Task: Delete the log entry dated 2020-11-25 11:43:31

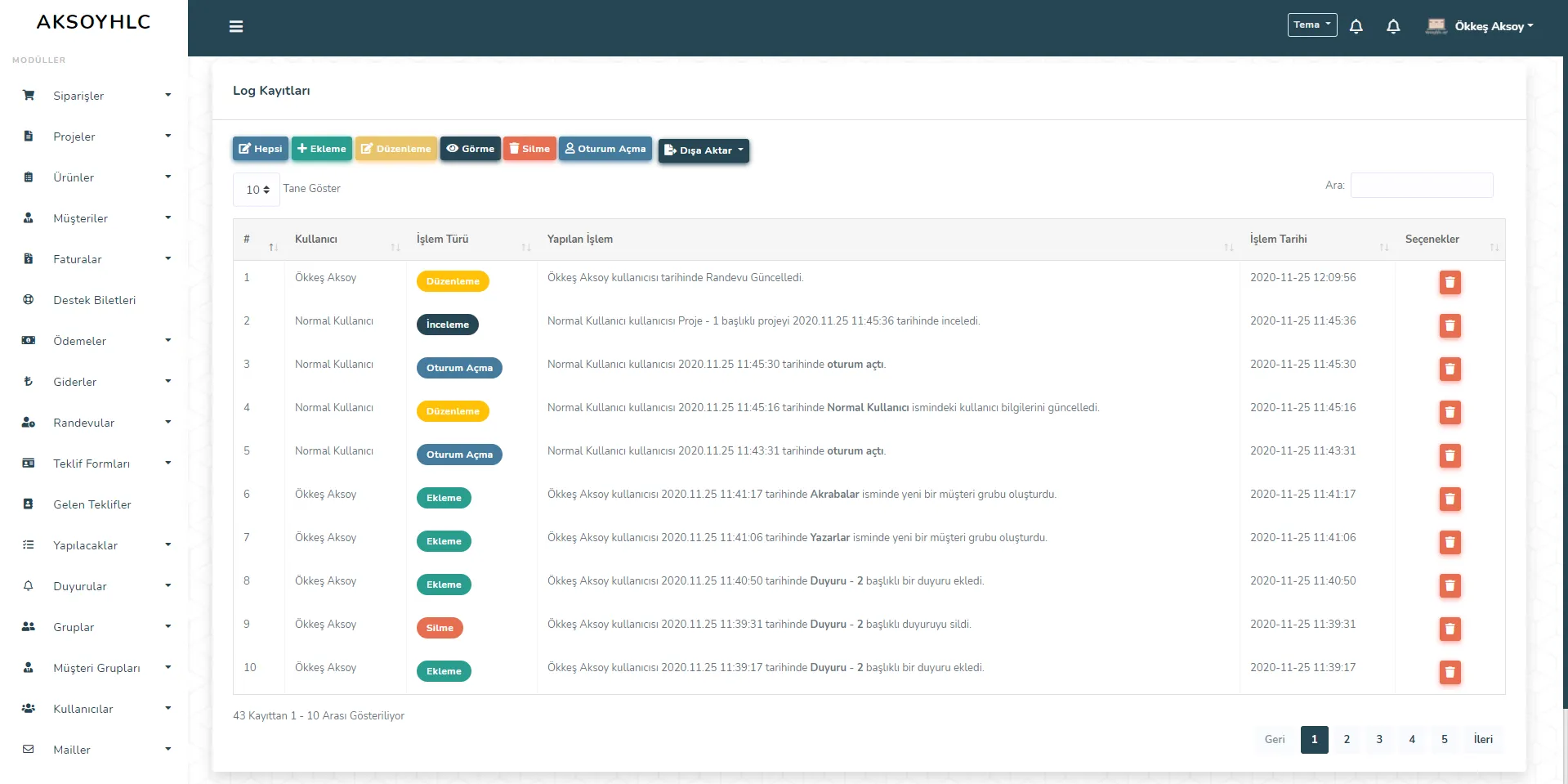Action: (1450, 455)
